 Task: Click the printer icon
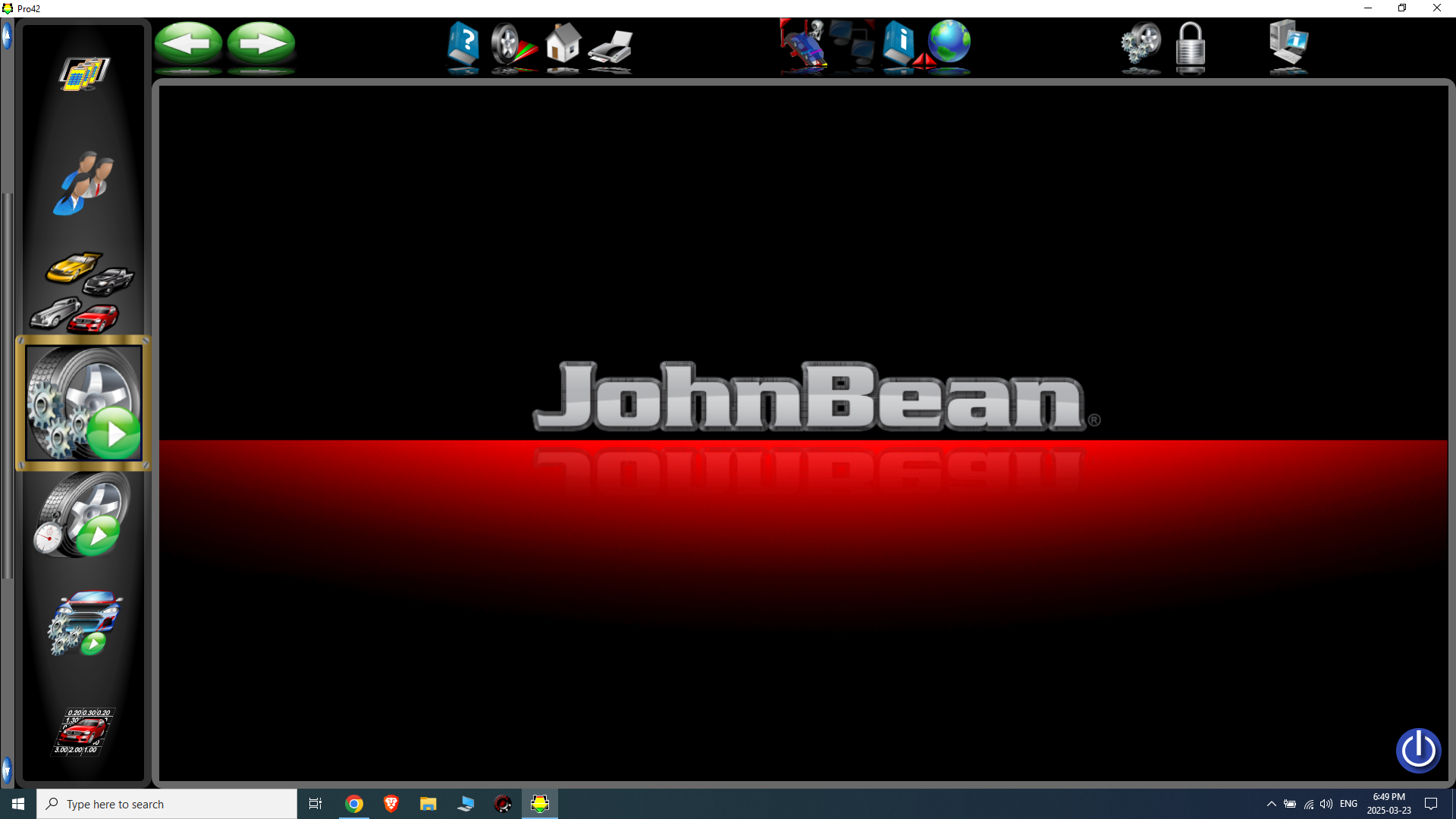click(x=610, y=47)
